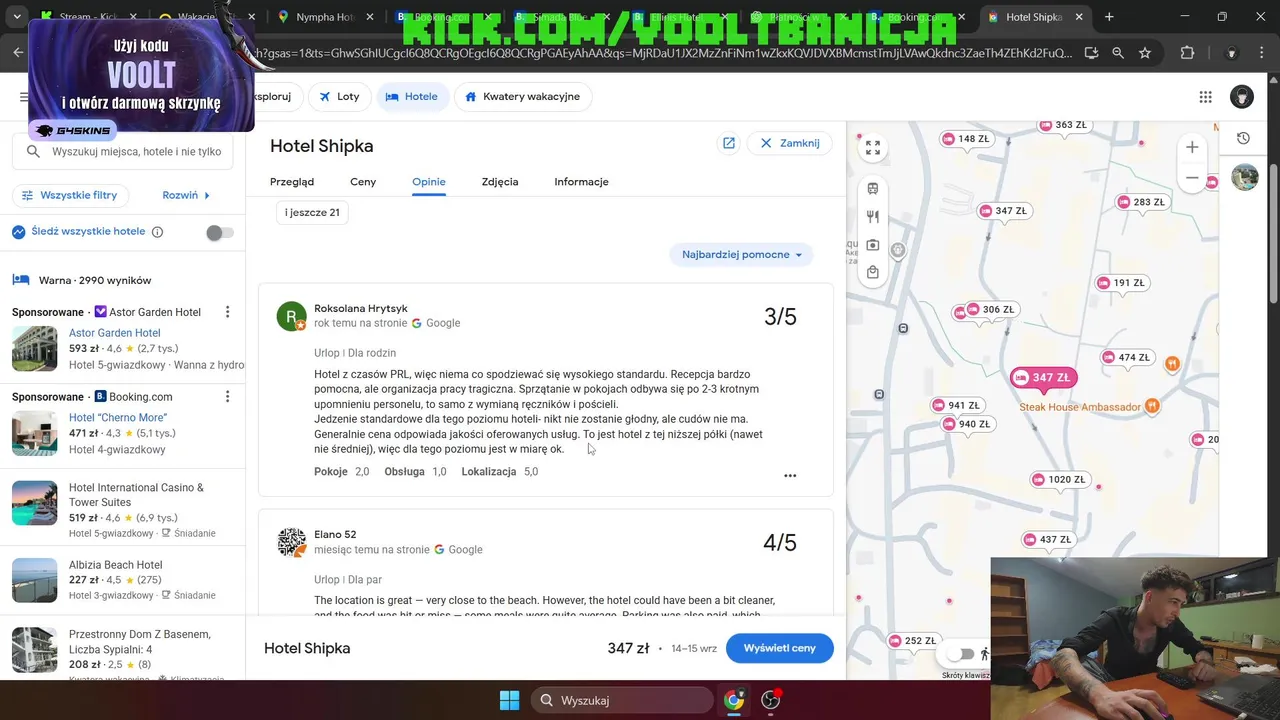1280x720 pixels.
Task: Open Hotel Shipka in a new tab icon
Action: click(x=729, y=143)
